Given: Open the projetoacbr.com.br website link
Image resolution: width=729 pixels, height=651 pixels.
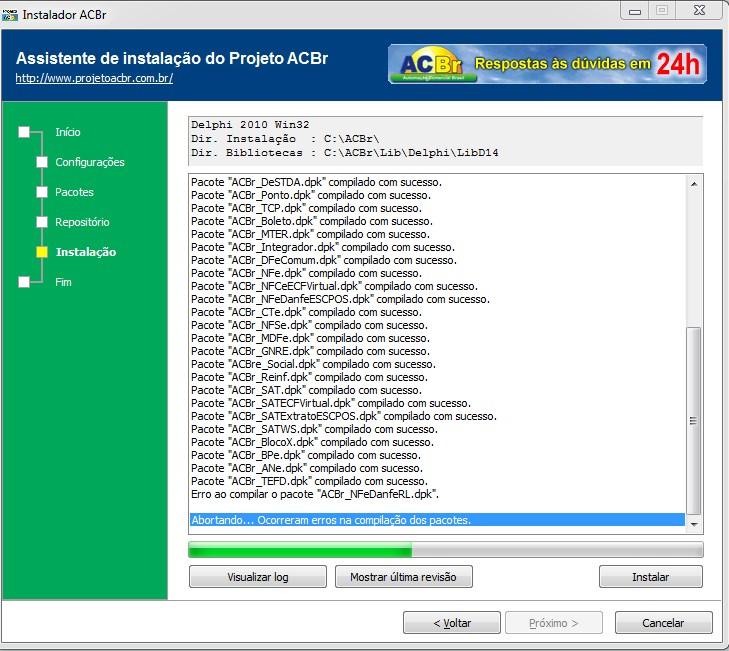Looking at the screenshot, I should pos(94,78).
